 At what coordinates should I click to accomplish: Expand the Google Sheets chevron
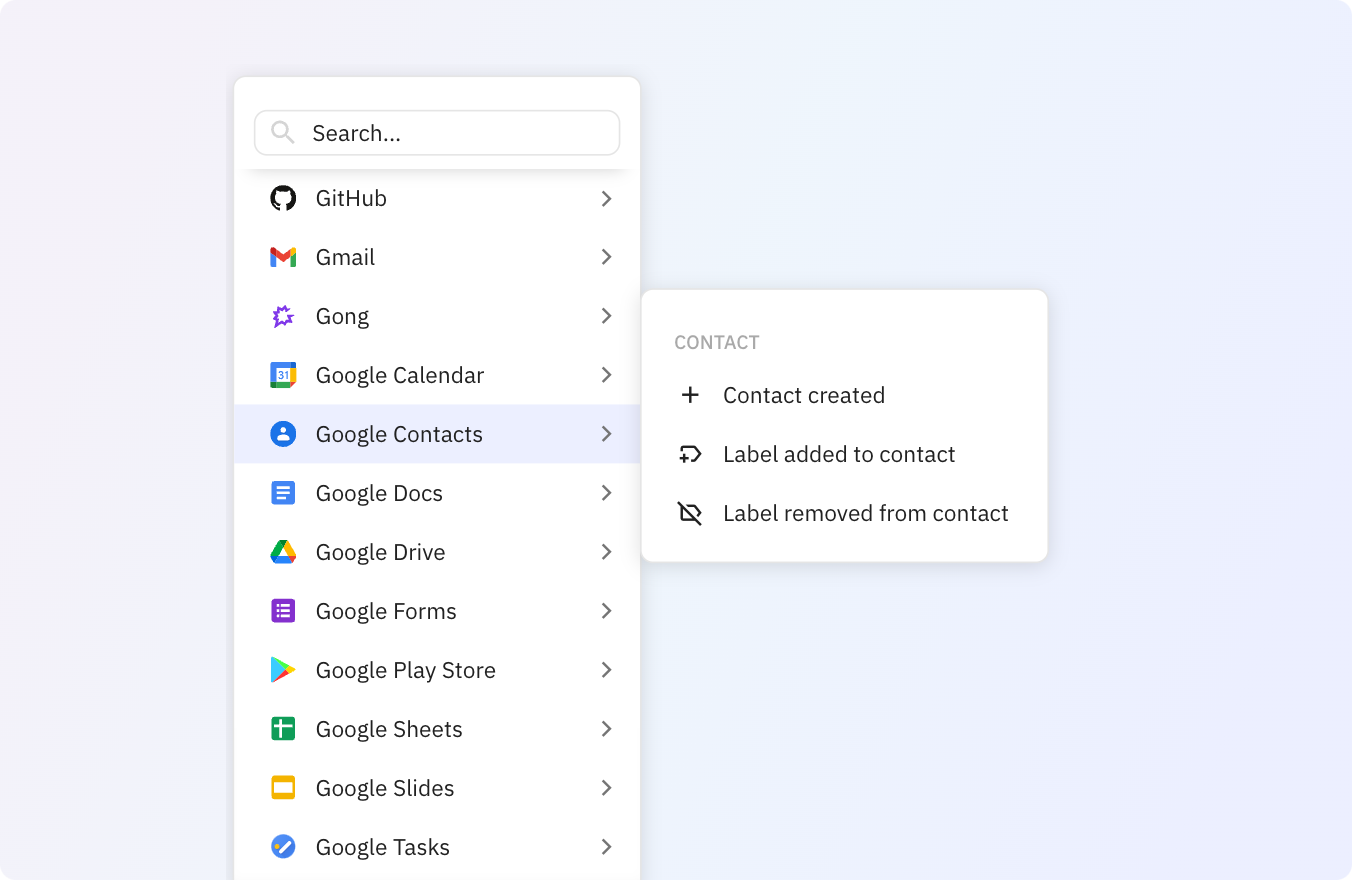pos(606,729)
